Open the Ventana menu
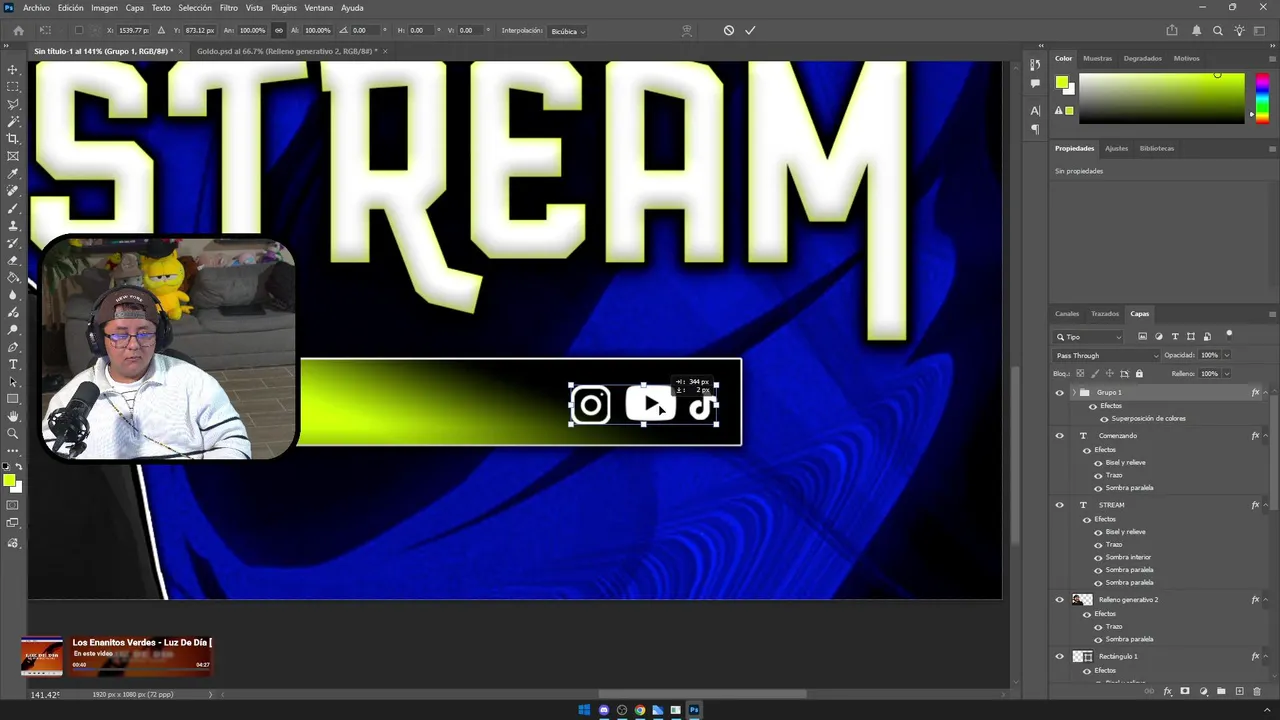 (318, 8)
